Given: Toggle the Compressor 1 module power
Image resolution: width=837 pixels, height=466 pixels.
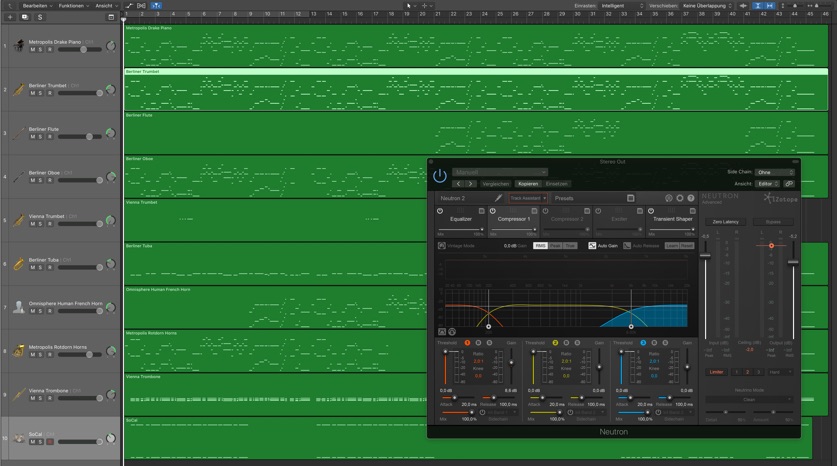Looking at the screenshot, I should point(493,211).
